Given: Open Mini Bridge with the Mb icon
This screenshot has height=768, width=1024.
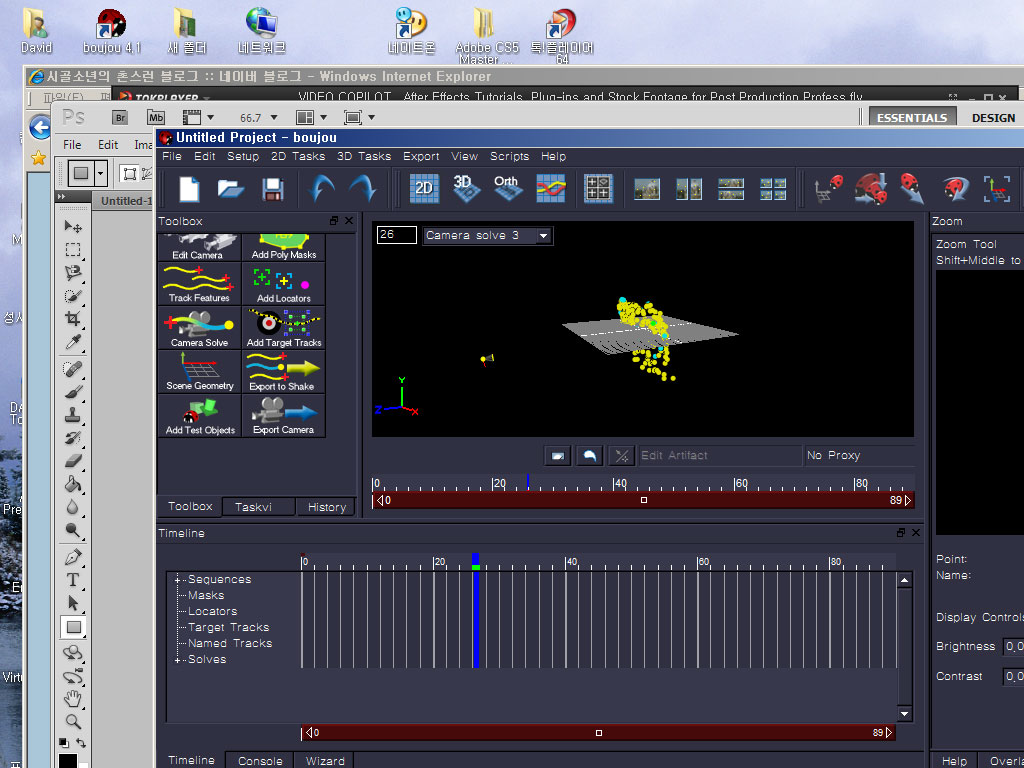Looking at the screenshot, I should point(155,118).
